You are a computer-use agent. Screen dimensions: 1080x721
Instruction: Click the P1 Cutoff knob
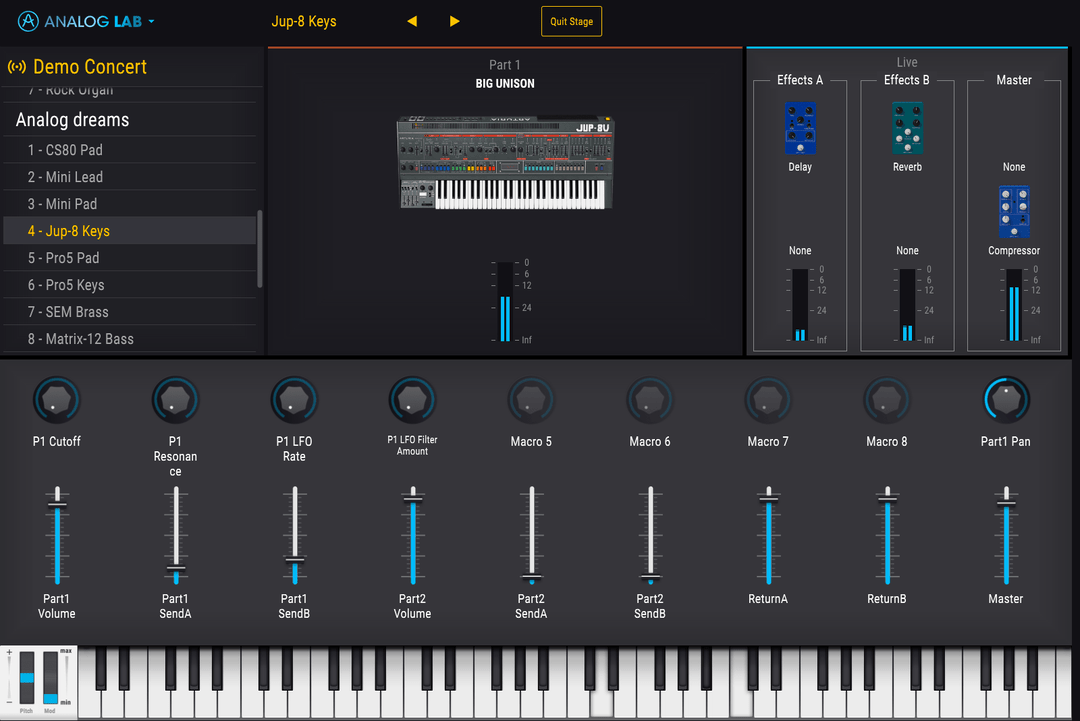point(56,399)
